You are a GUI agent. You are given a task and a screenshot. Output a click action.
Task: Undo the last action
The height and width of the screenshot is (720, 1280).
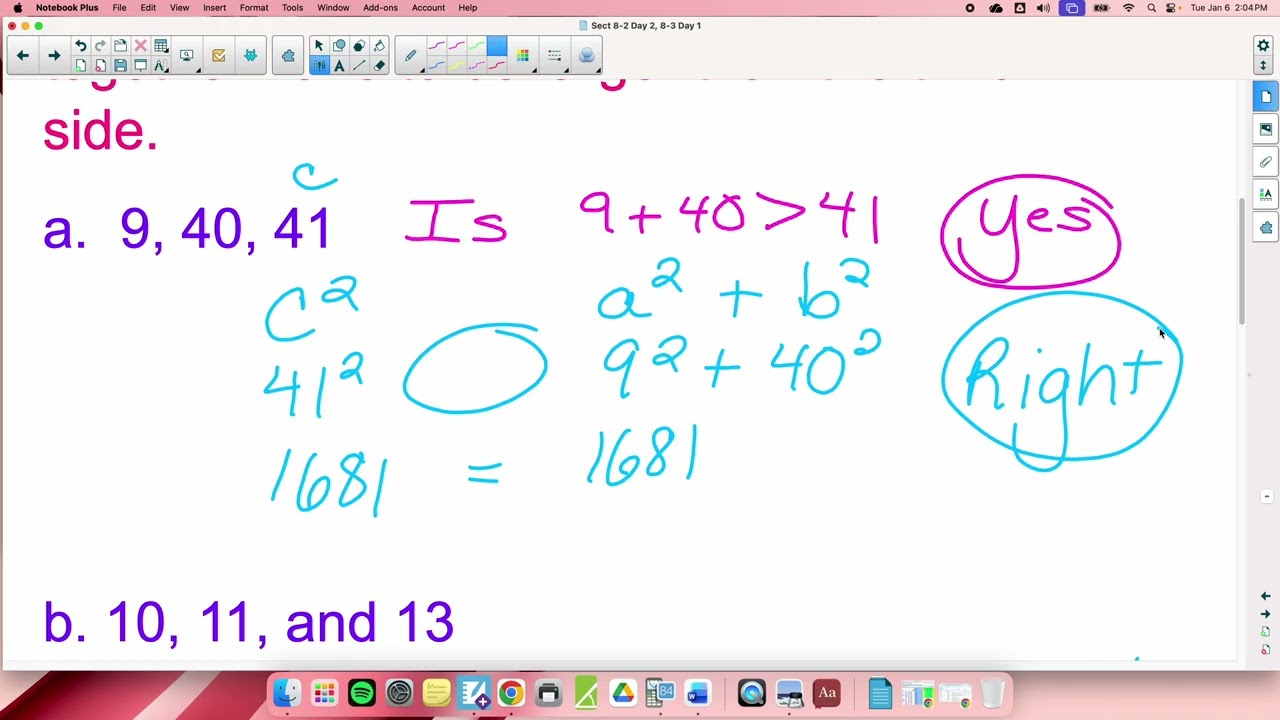(80, 45)
